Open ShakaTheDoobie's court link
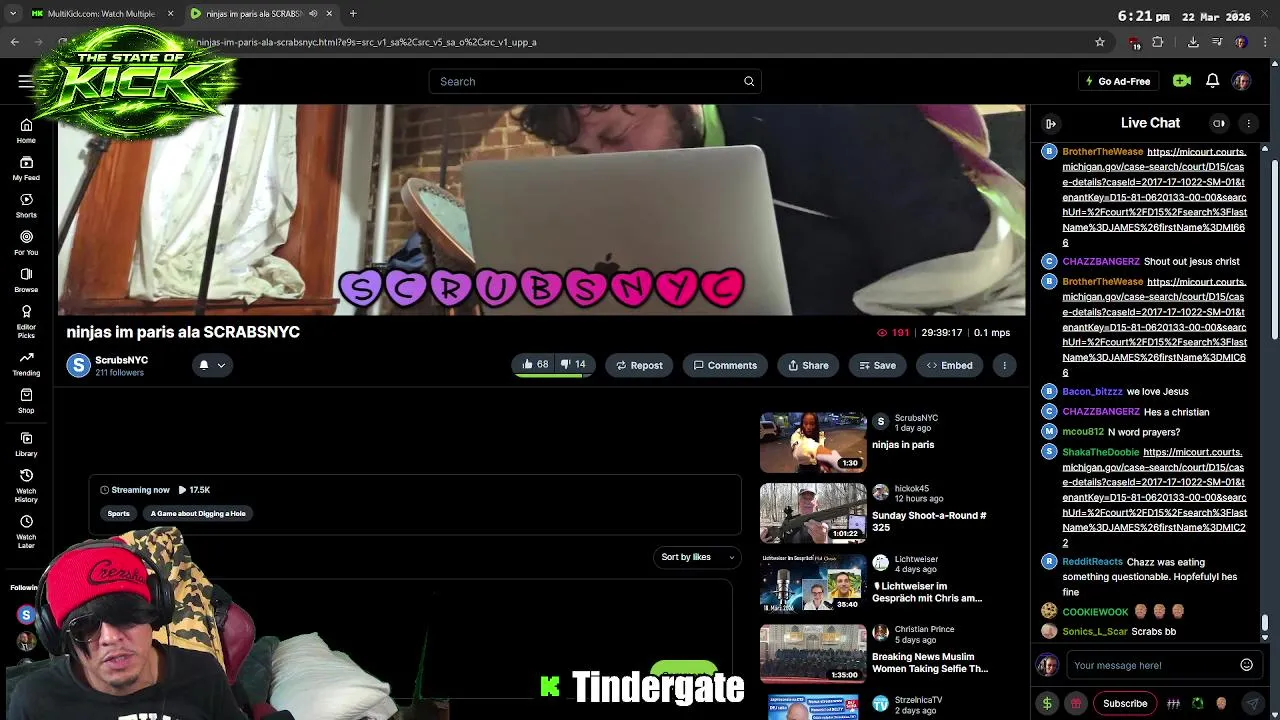Screen dimensions: 1280x720 [x=1154, y=497]
